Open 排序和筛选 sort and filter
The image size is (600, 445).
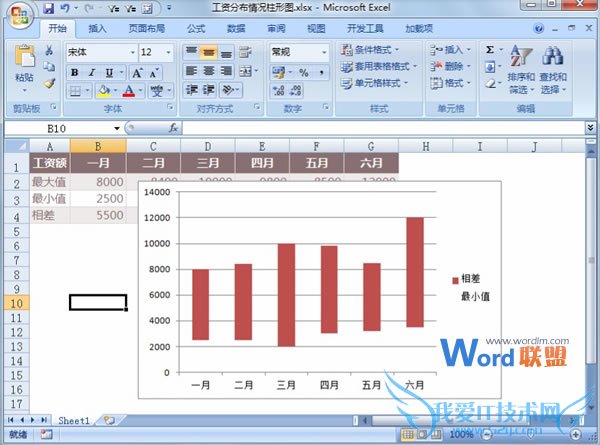tap(521, 70)
